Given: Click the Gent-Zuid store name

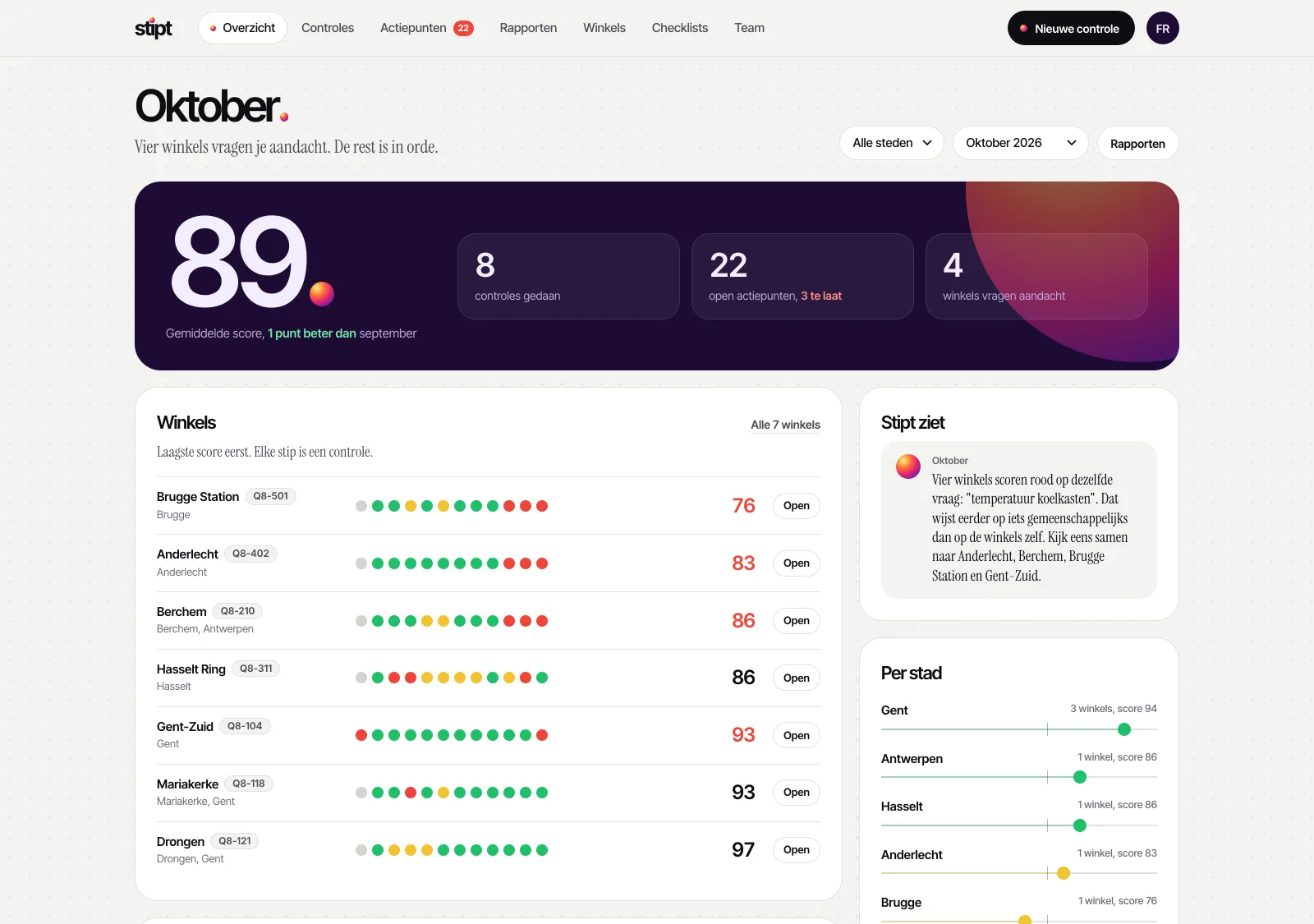Looking at the screenshot, I should coord(185,727).
